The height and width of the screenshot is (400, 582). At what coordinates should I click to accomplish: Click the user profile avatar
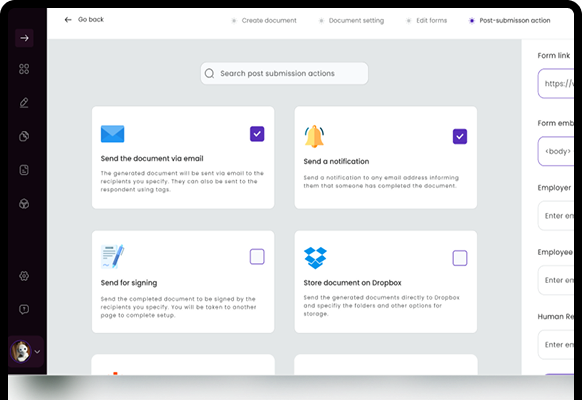[20, 351]
